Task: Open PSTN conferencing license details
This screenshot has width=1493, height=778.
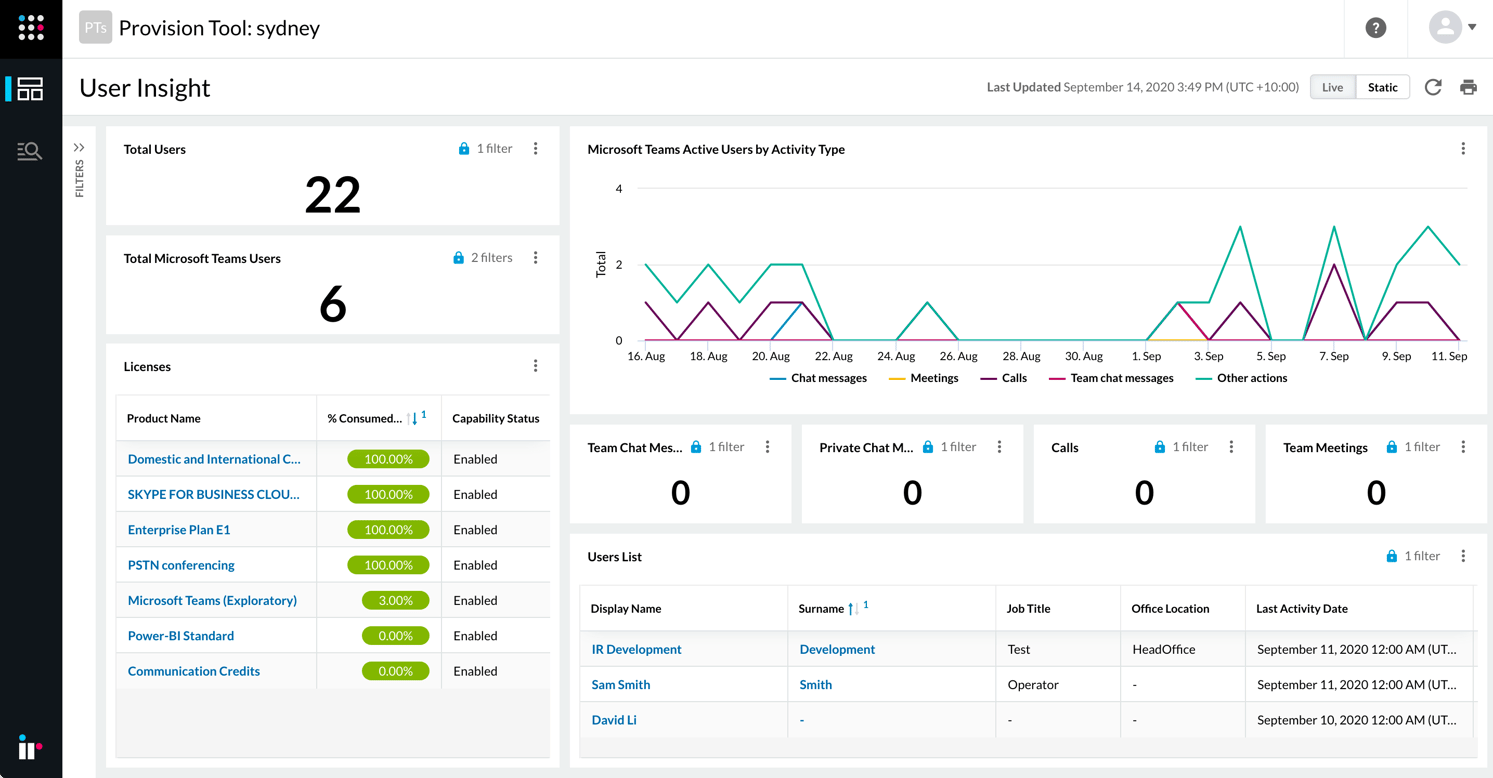Action: 180,565
